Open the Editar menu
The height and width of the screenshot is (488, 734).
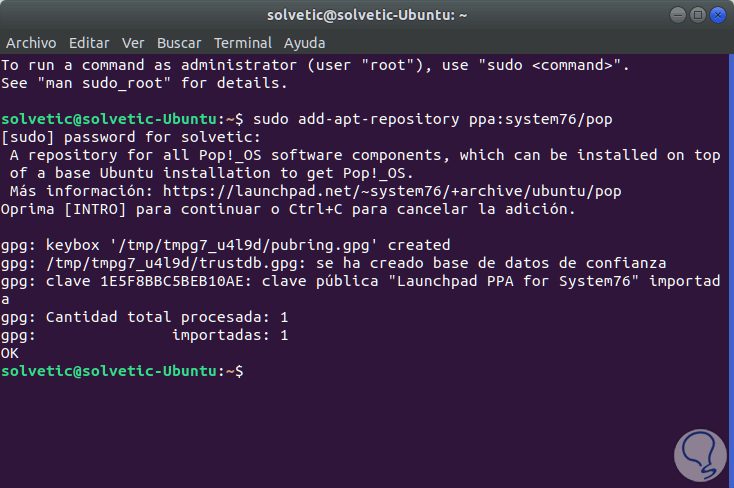coord(89,43)
